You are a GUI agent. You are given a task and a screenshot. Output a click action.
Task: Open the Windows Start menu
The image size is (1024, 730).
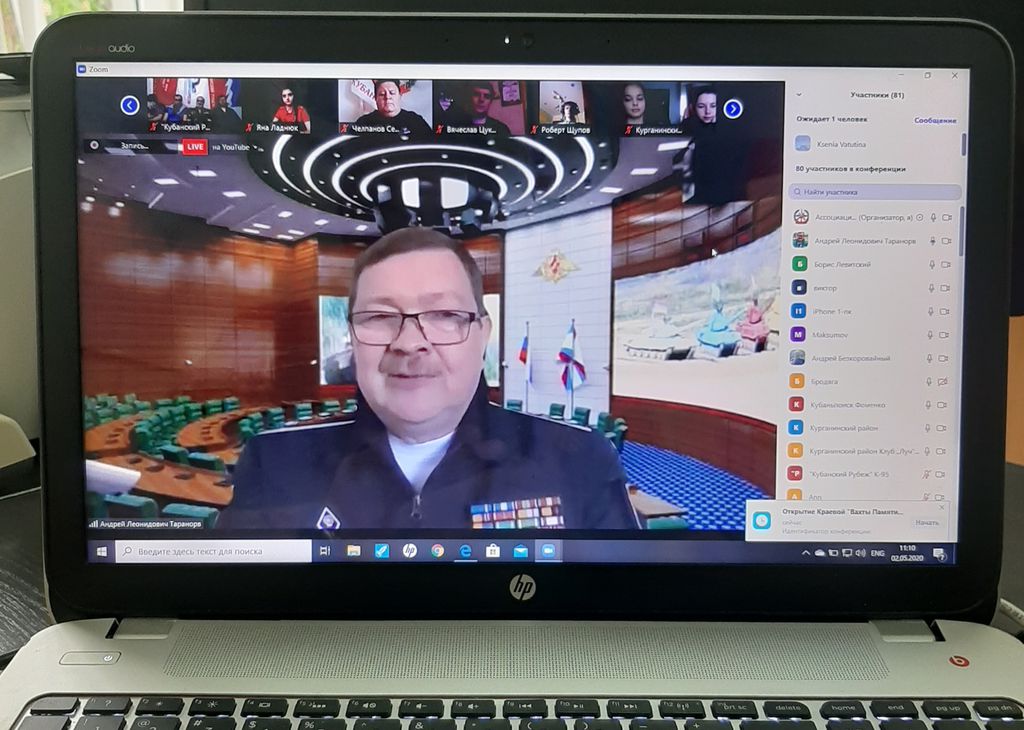coord(102,551)
